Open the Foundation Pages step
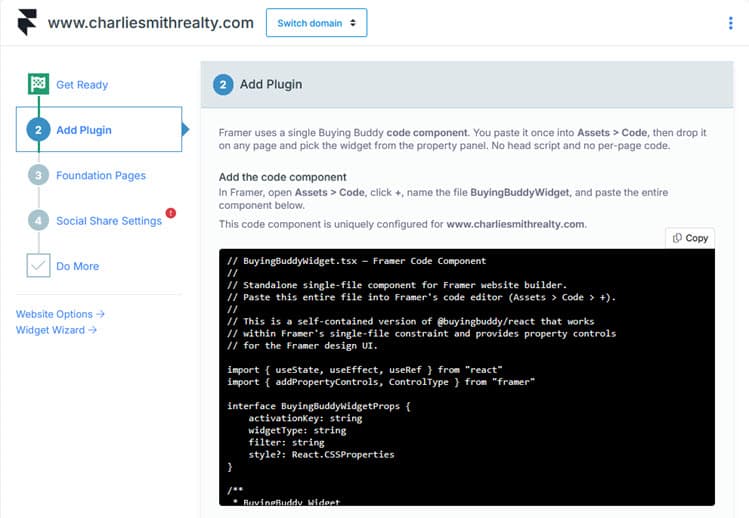The width and height of the screenshot is (749, 518). (101, 175)
